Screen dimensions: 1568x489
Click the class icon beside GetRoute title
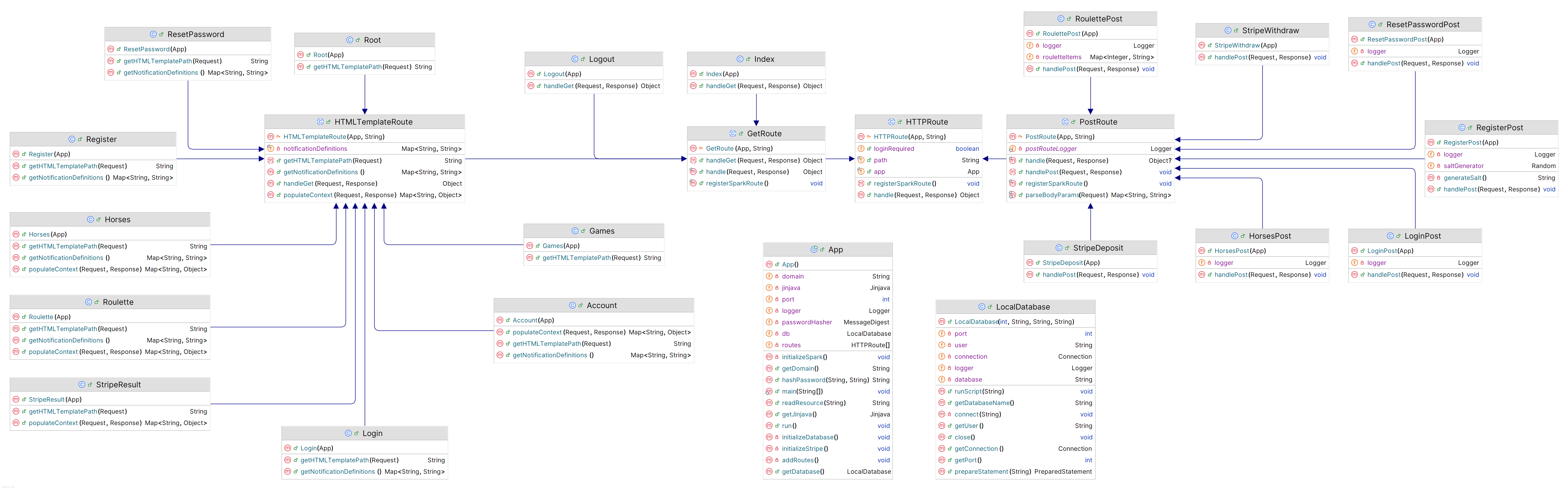(x=733, y=134)
